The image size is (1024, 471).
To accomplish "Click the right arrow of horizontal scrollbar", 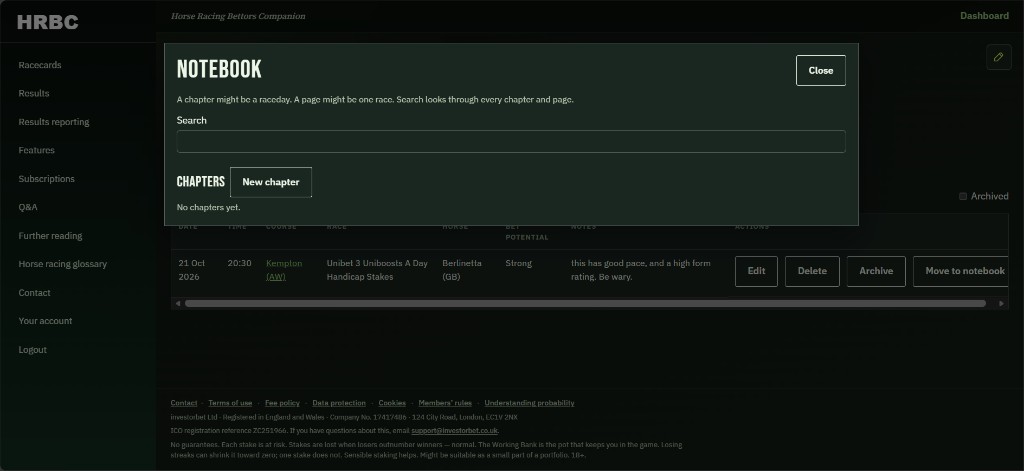I will coord(1002,303).
